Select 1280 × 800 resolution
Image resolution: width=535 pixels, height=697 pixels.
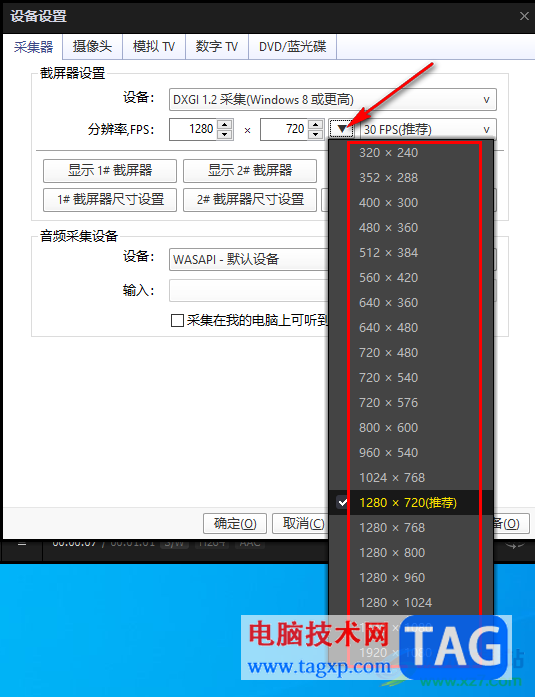(x=411, y=553)
